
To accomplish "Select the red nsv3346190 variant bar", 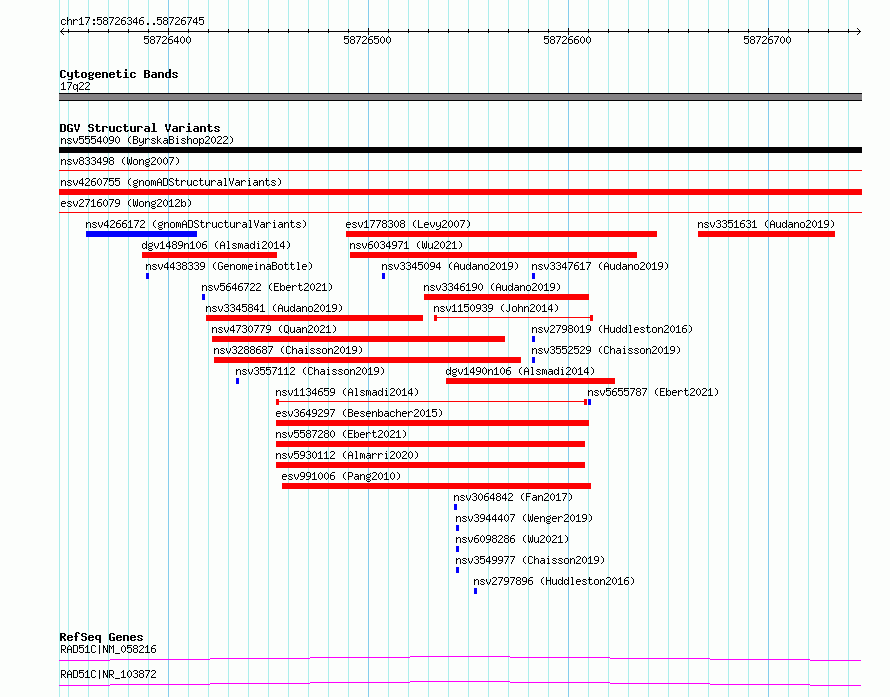I will pyautogui.click(x=506, y=297).
